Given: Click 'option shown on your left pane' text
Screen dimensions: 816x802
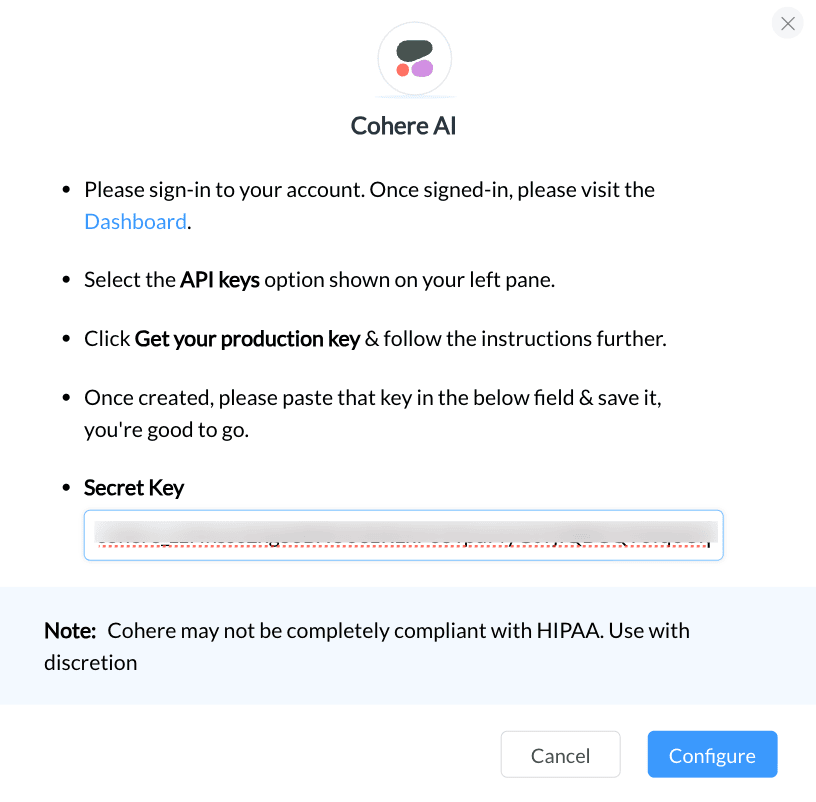Looking at the screenshot, I should pos(410,280).
